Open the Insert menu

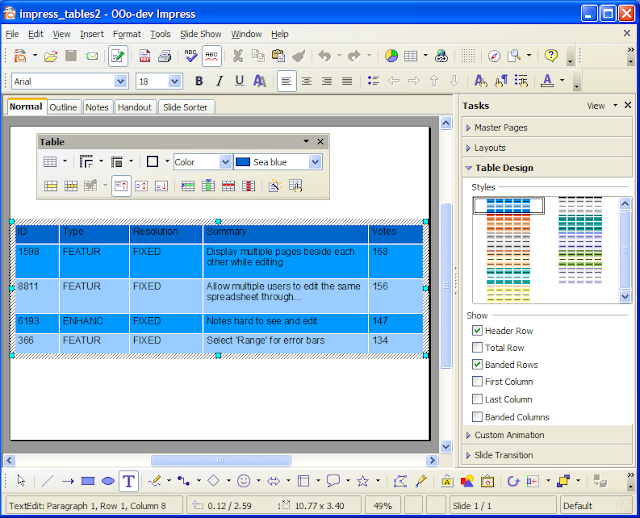92,34
